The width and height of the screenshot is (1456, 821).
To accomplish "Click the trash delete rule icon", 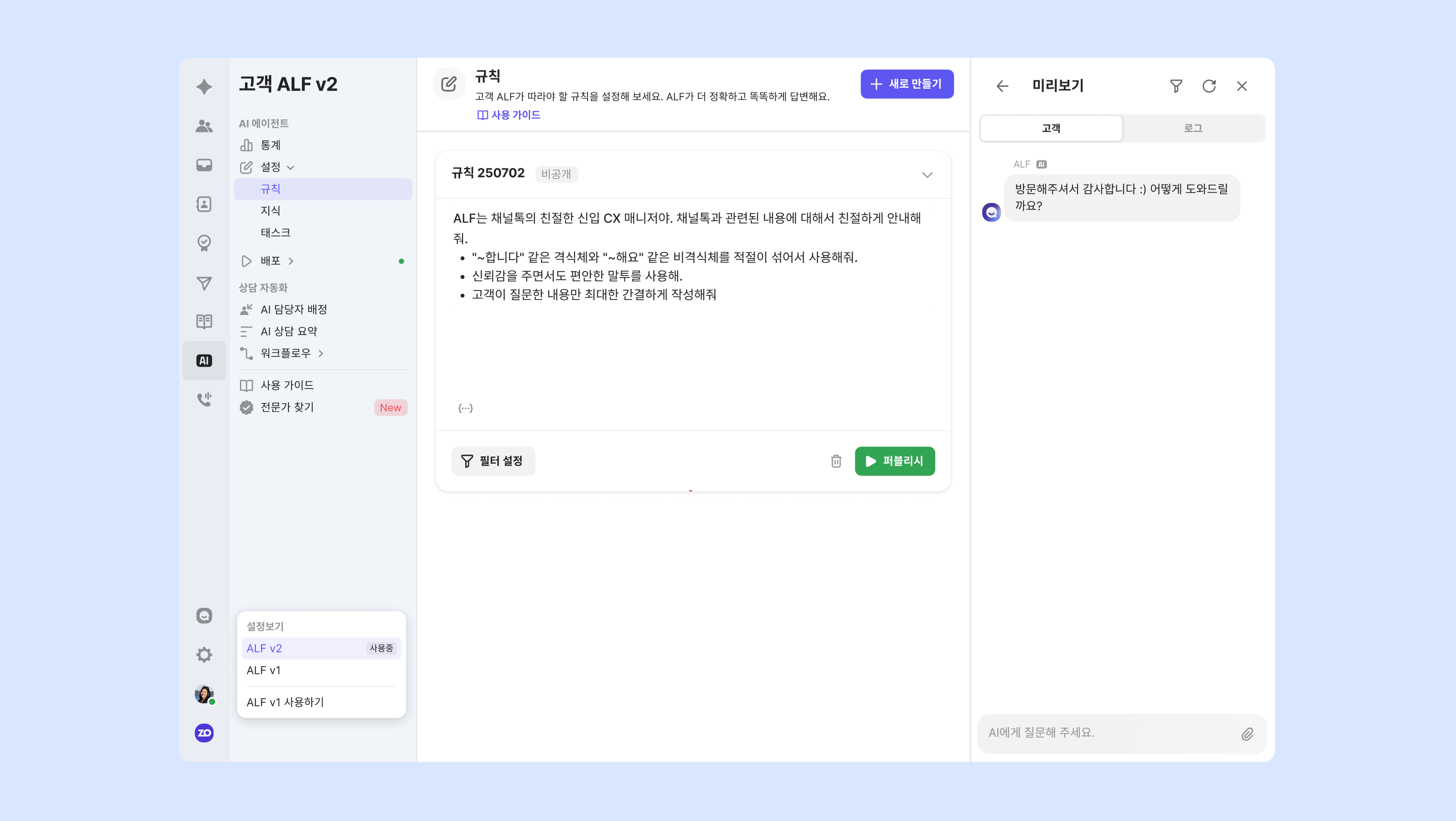I will 836,461.
